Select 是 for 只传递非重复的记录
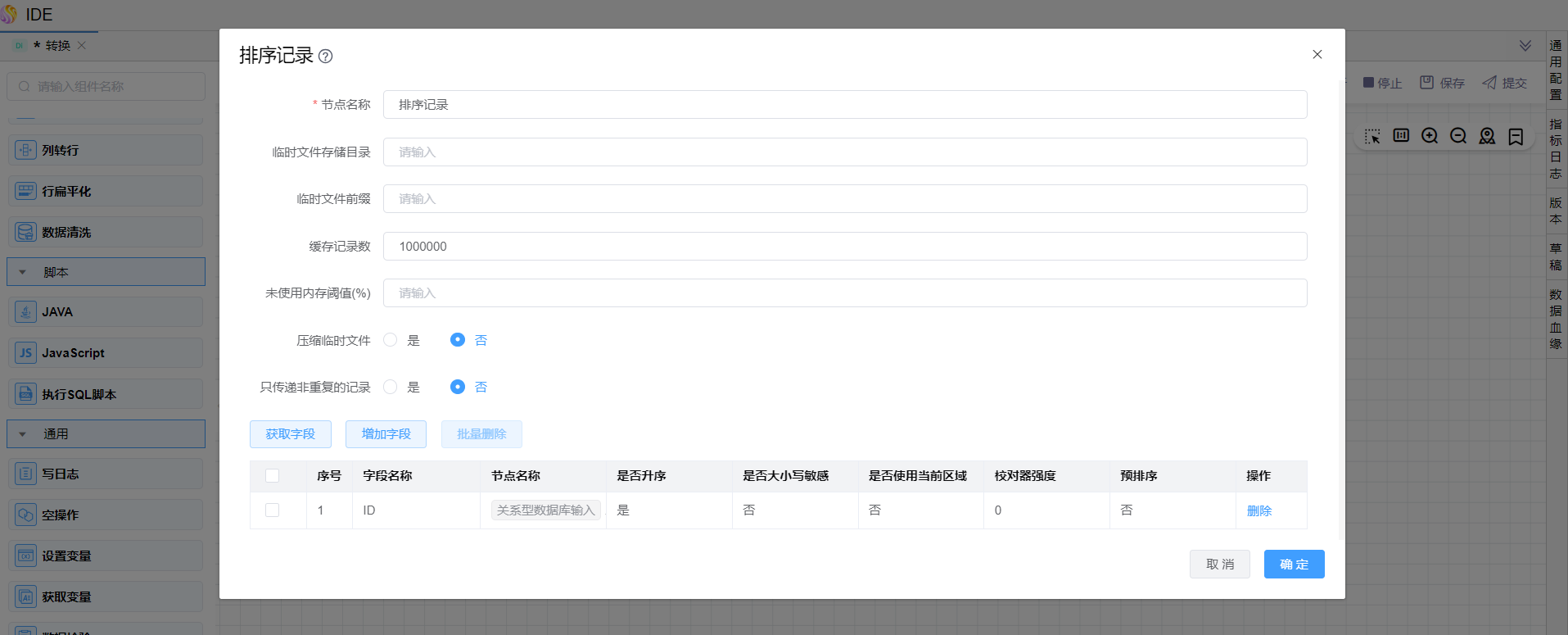 391,387
